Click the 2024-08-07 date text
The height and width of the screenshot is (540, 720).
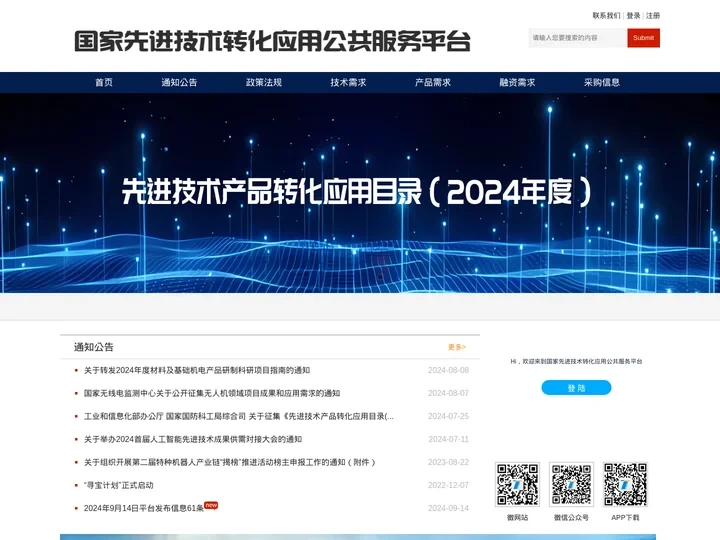tap(448, 393)
